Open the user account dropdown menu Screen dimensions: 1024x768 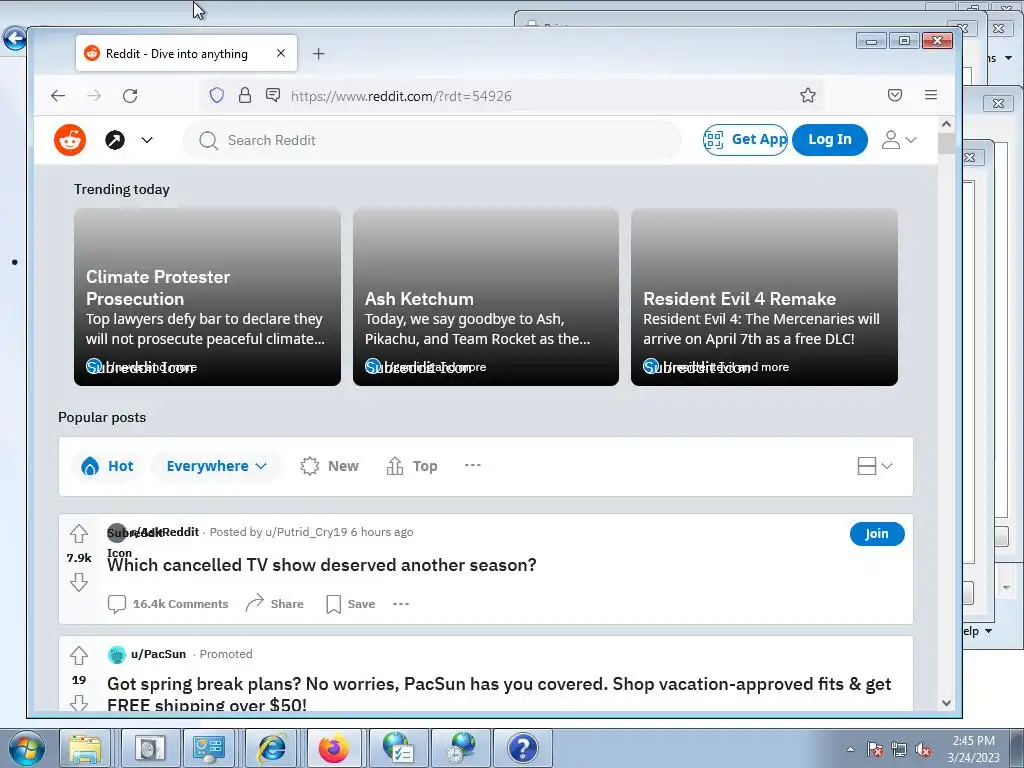[899, 139]
